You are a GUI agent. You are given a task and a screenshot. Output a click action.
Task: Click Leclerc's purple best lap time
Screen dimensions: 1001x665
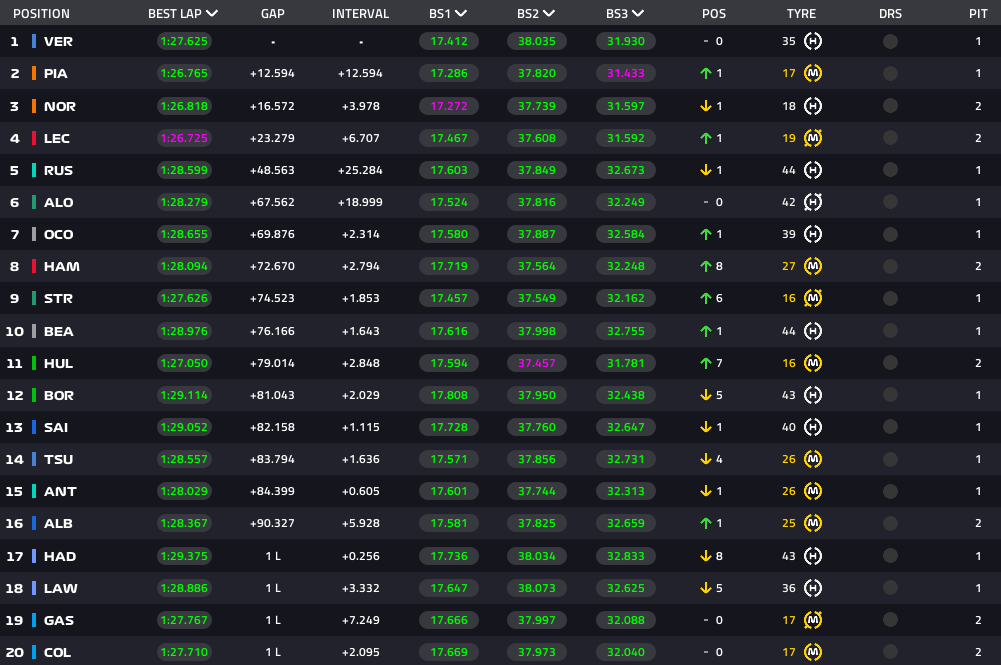coord(183,138)
